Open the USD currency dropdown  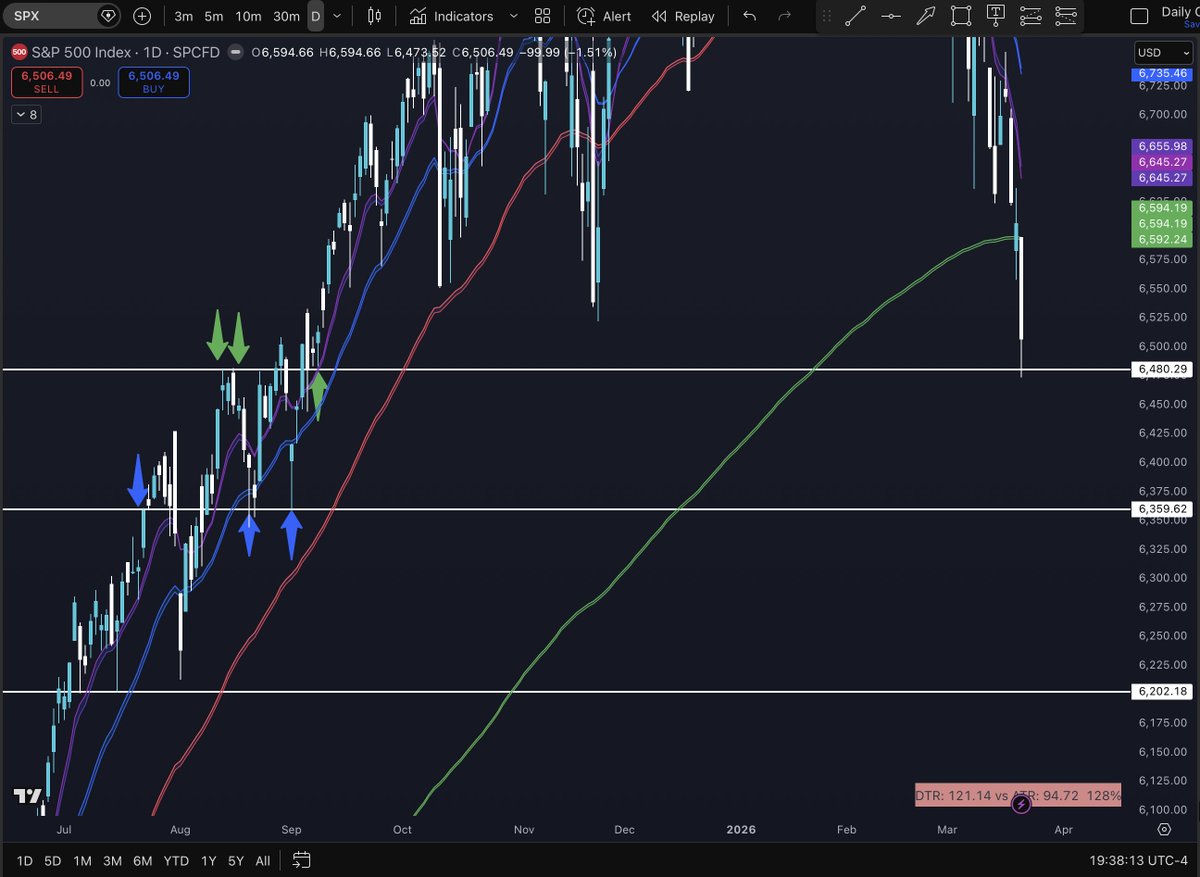pyautogui.click(x=1163, y=52)
